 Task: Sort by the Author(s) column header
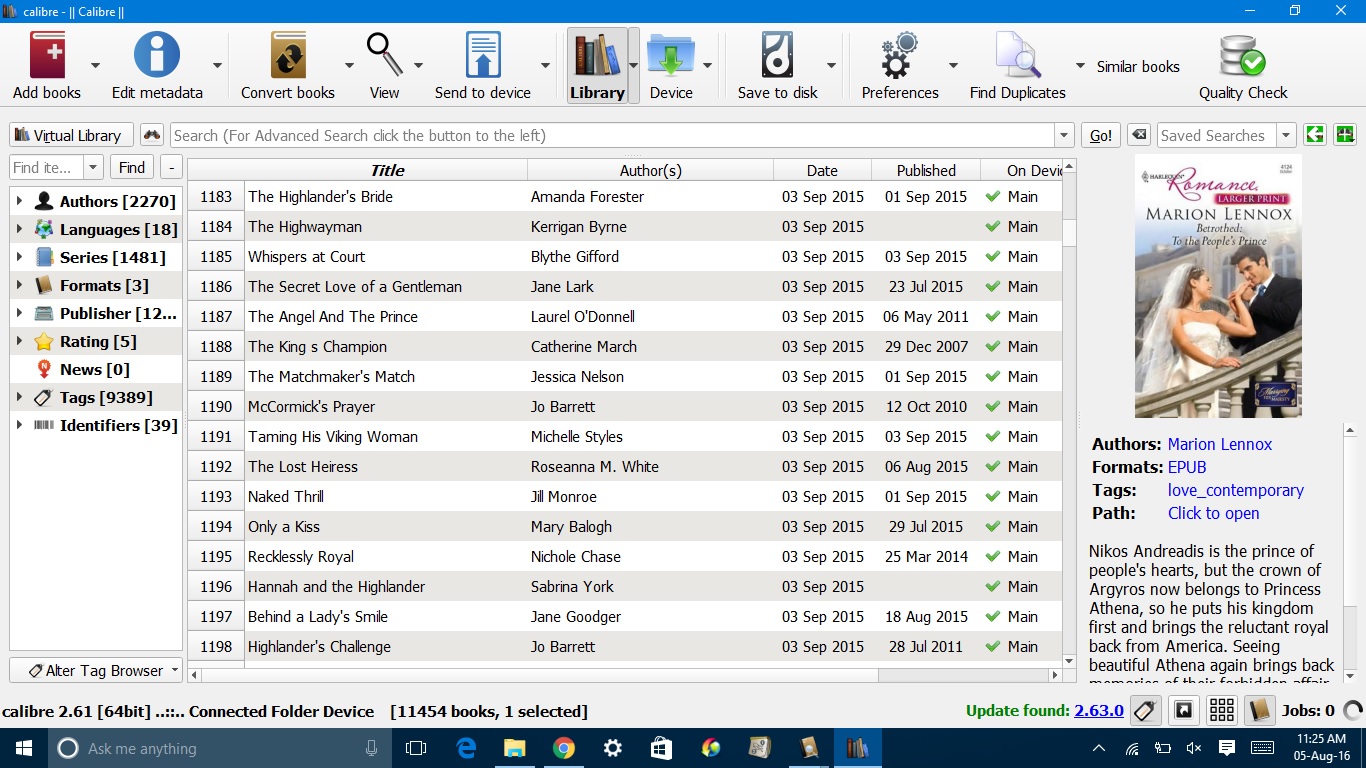651,170
